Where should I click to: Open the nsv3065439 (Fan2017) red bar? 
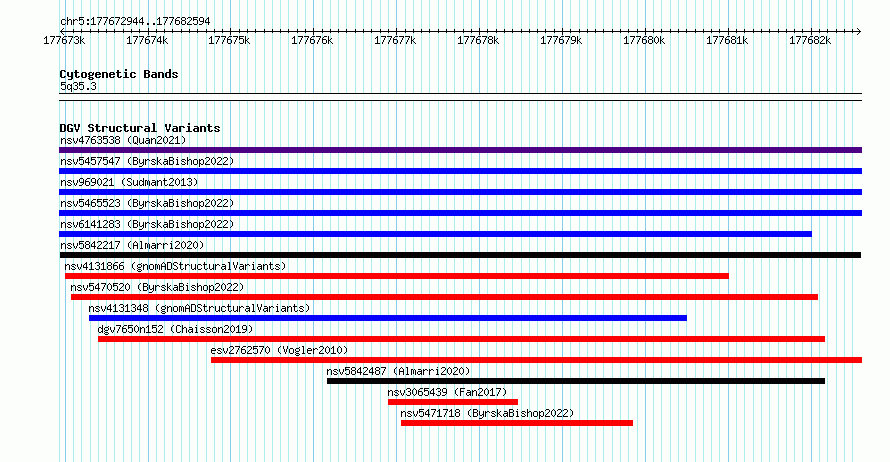pyautogui.click(x=453, y=402)
